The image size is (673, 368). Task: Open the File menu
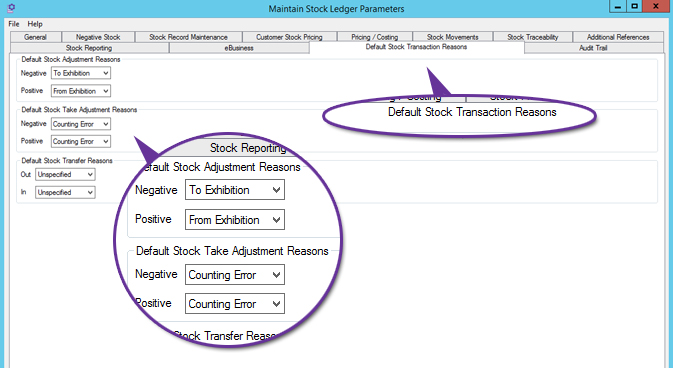point(14,24)
